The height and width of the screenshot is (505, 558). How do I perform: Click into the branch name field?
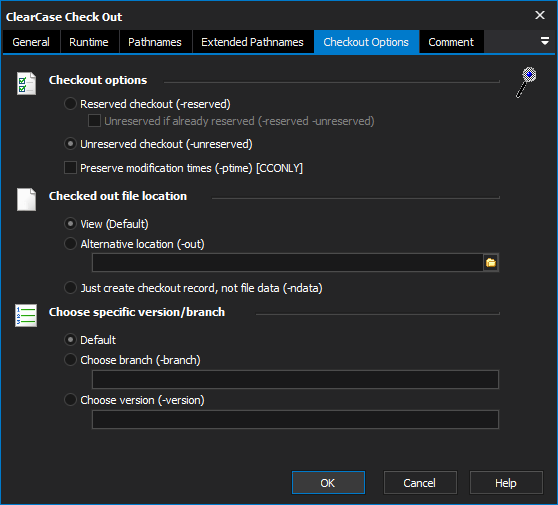click(295, 379)
